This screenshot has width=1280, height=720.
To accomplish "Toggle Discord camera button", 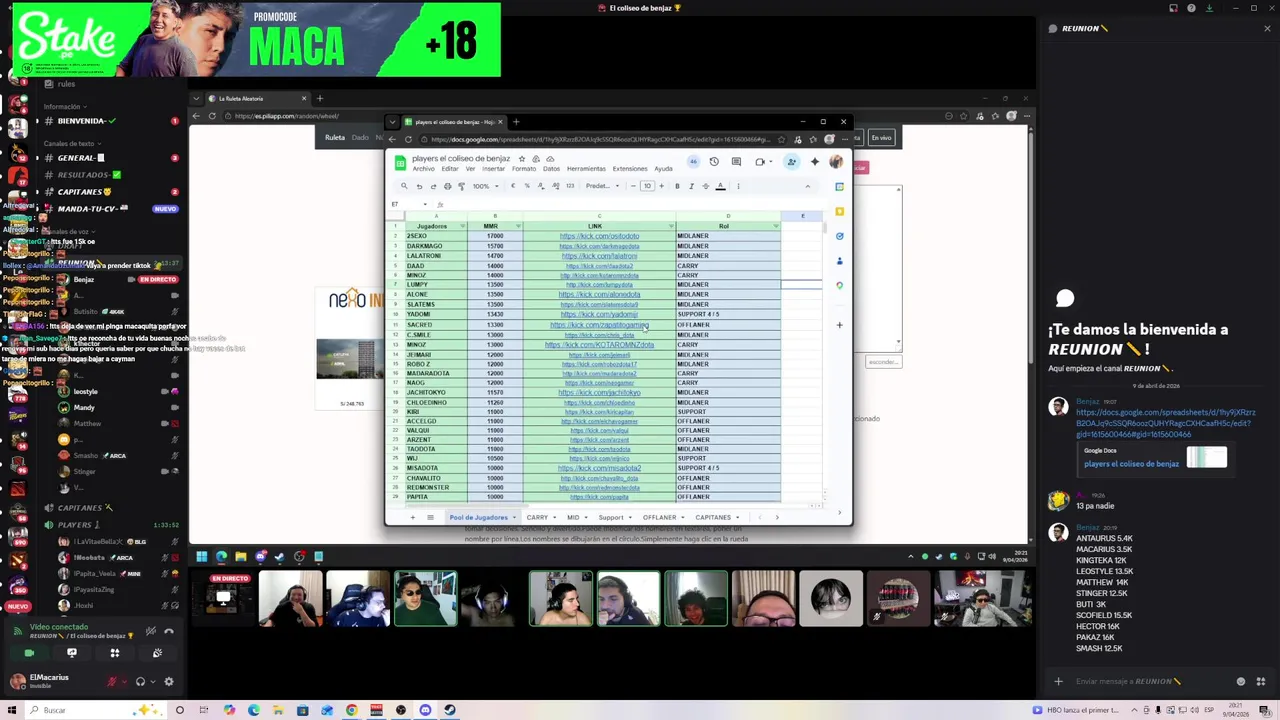I will 29,653.
